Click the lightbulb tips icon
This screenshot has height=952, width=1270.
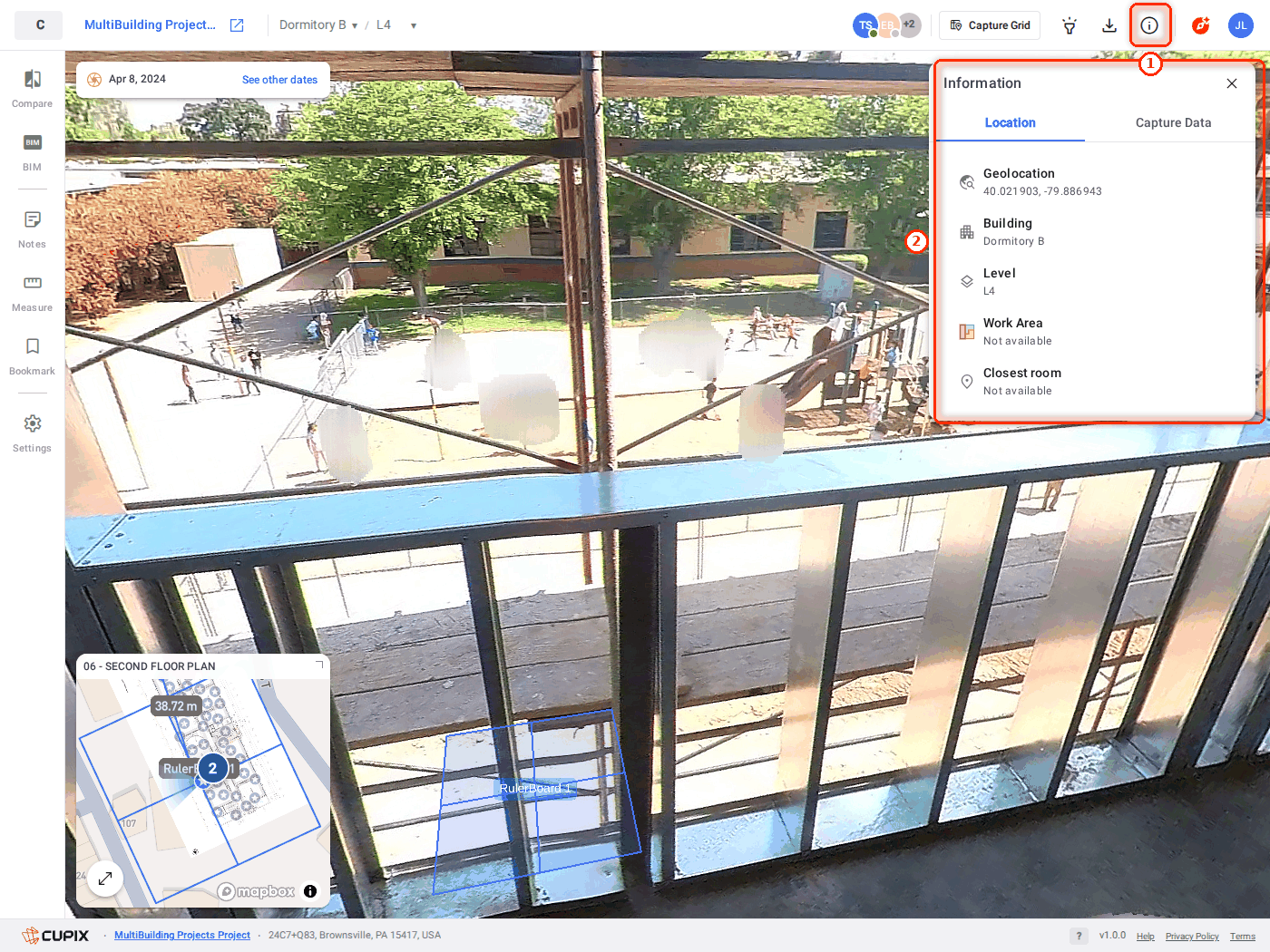(x=1070, y=25)
